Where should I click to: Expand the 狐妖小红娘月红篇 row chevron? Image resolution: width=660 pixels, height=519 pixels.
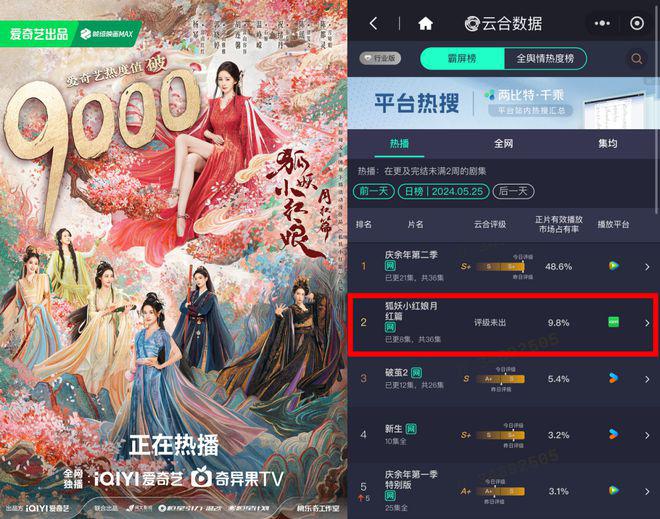click(647, 323)
